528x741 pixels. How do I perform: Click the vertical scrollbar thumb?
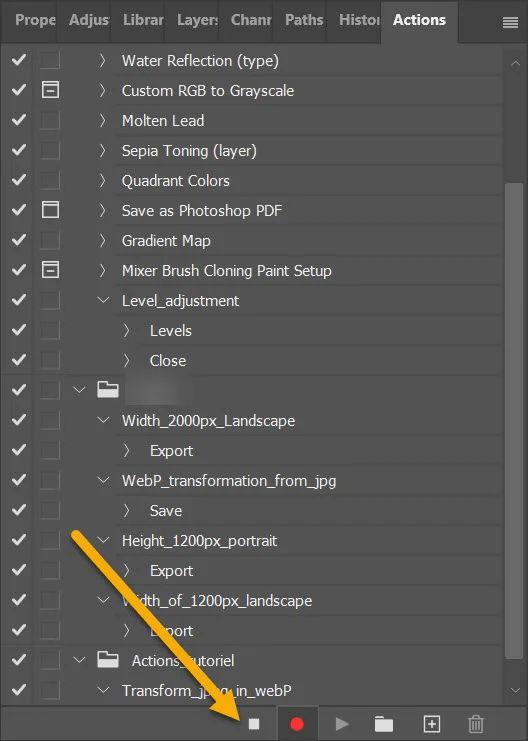point(513,421)
